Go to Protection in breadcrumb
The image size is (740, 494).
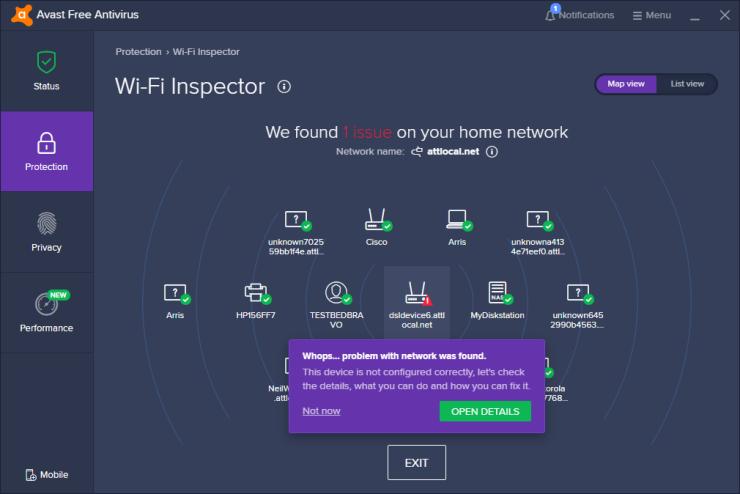(138, 52)
